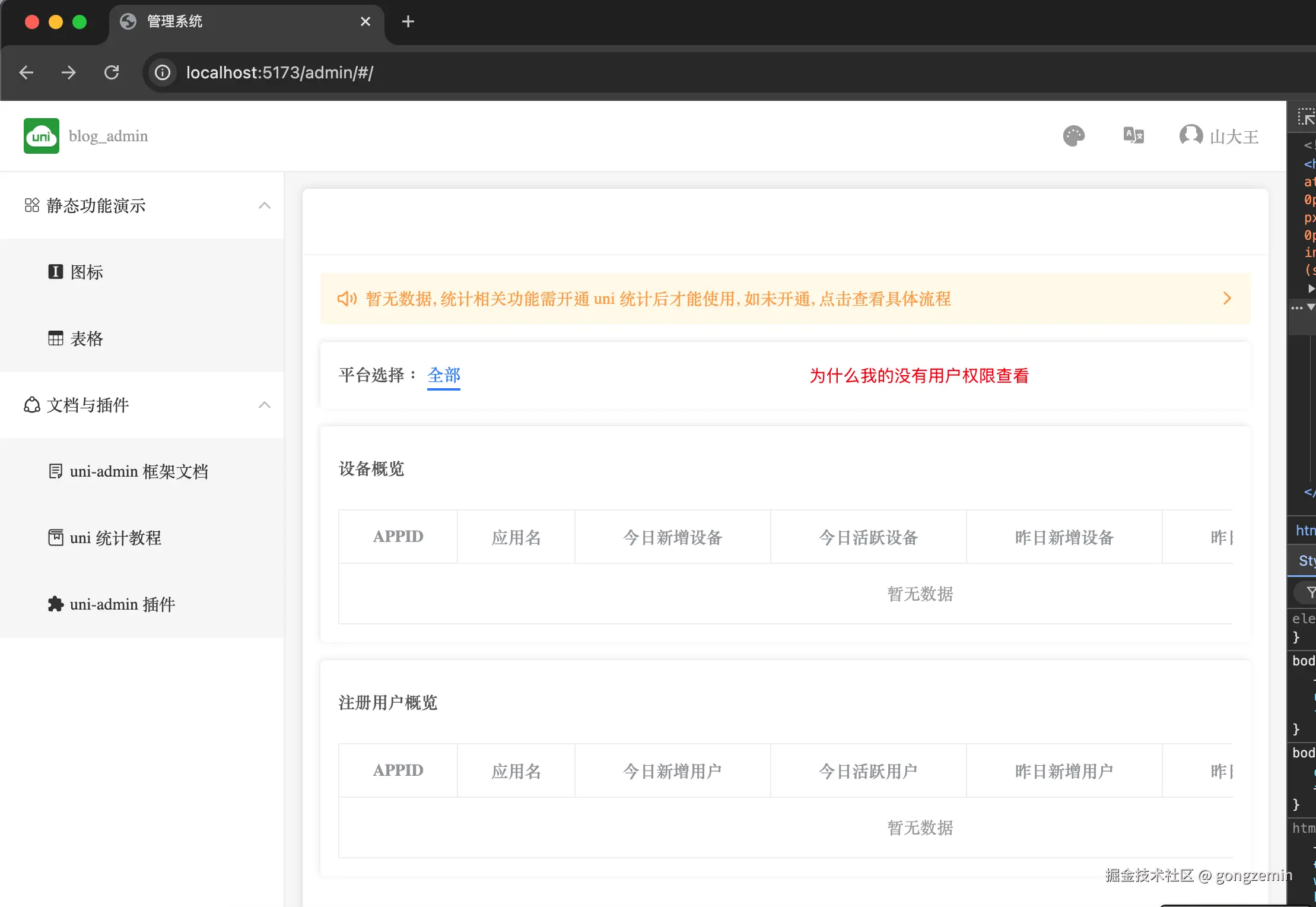Screen dimensions: 1316x907
Task: Click the site info icon in address bar
Action: (163, 72)
